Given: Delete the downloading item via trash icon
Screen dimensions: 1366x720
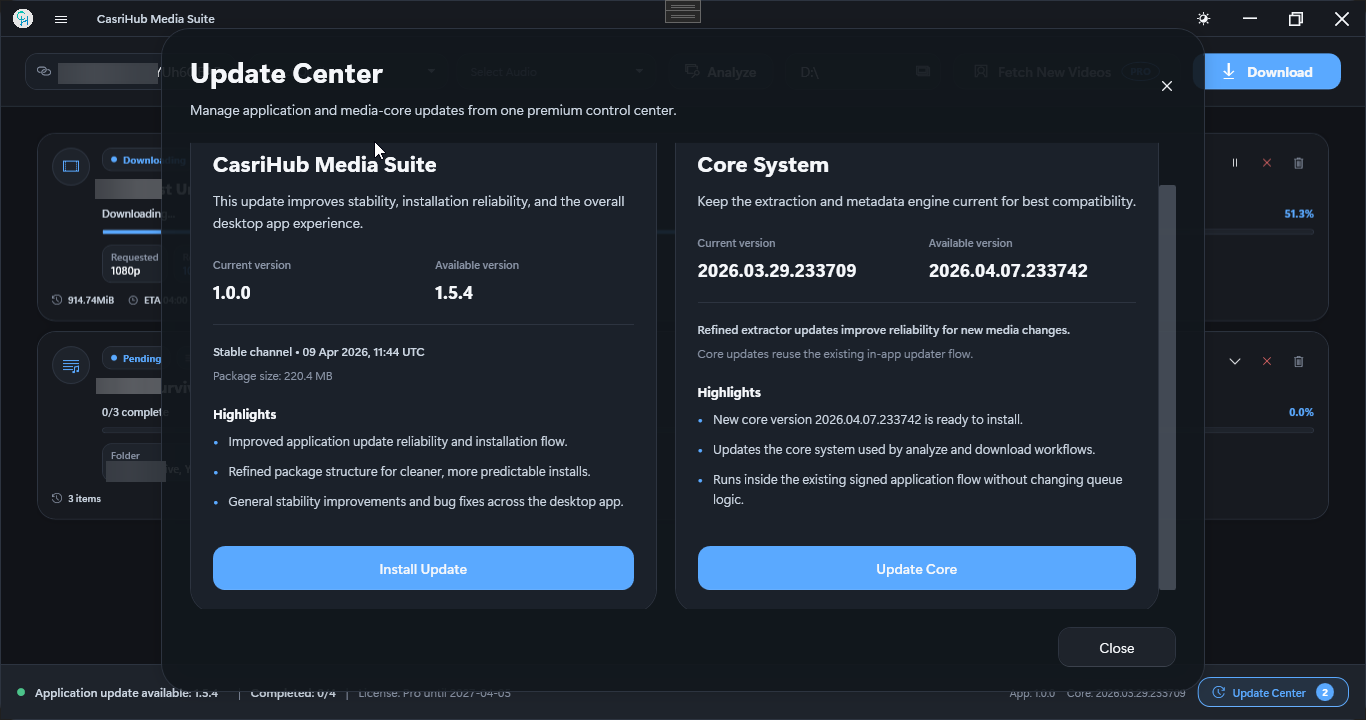Looking at the screenshot, I should (x=1299, y=162).
